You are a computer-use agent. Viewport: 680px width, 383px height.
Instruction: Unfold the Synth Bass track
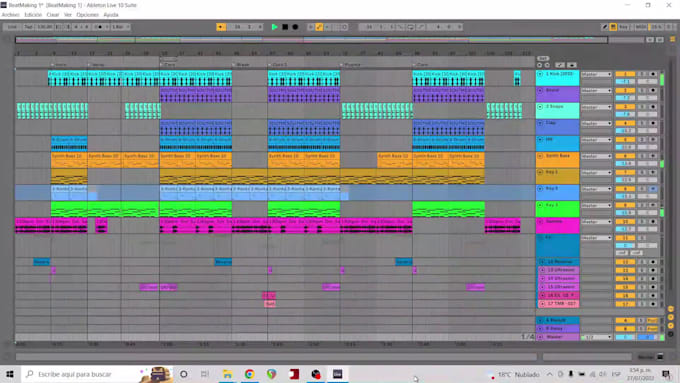540,156
